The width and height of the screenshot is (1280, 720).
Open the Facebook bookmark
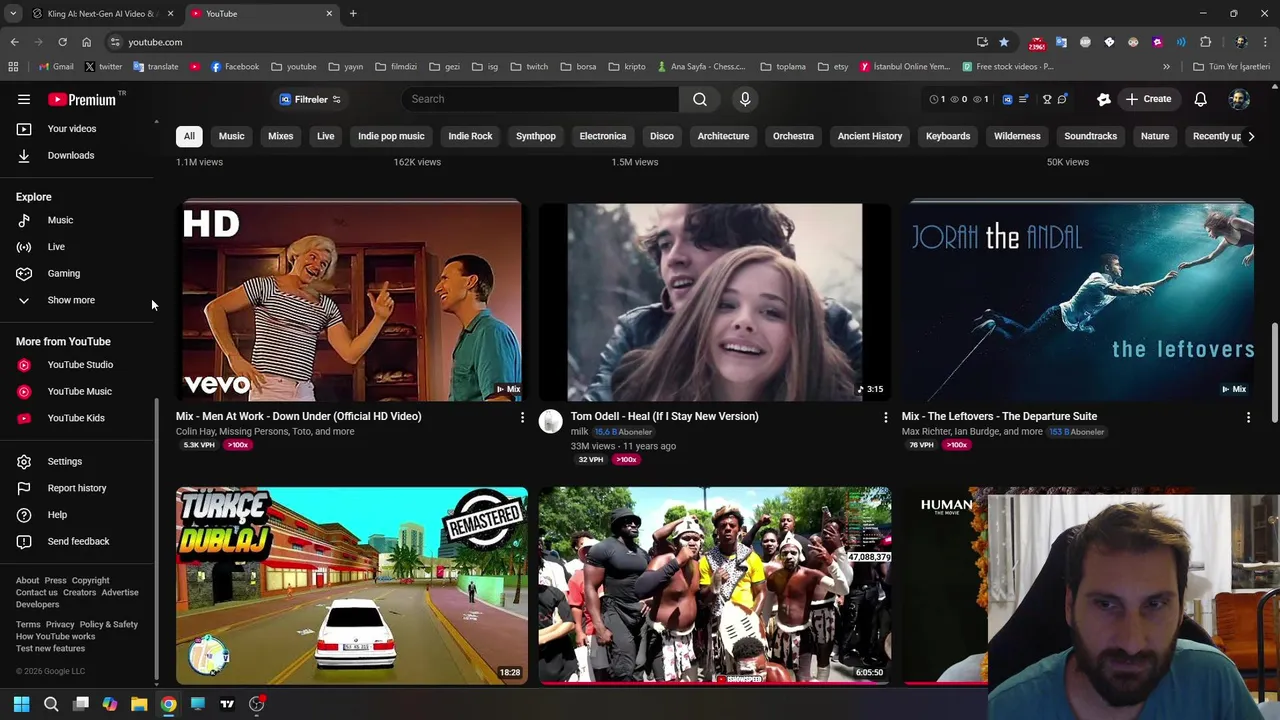[x=235, y=67]
